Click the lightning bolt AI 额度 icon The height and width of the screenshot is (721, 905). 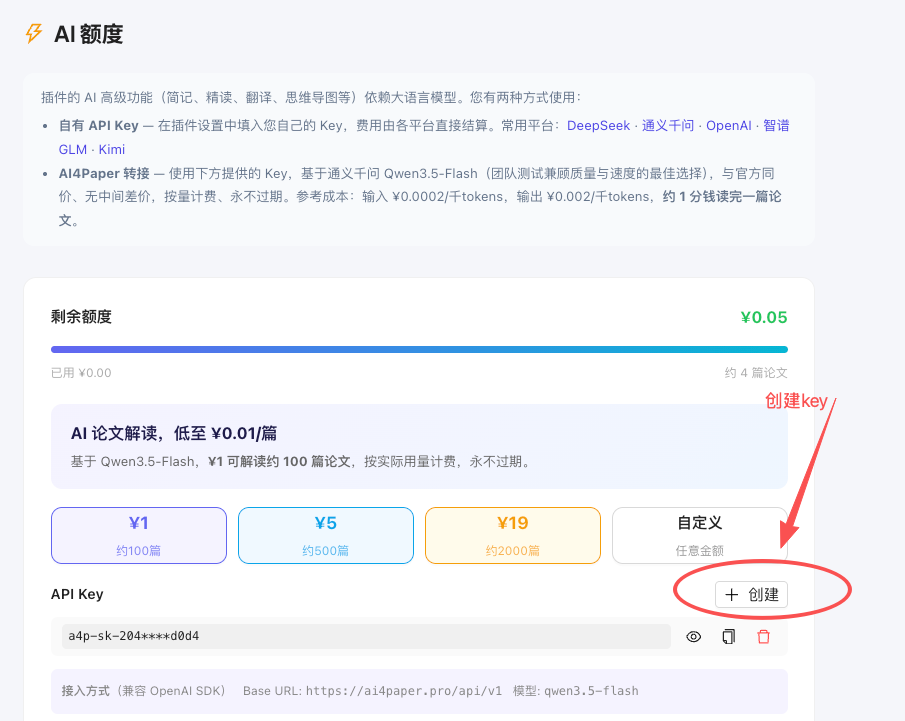(34, 33)
